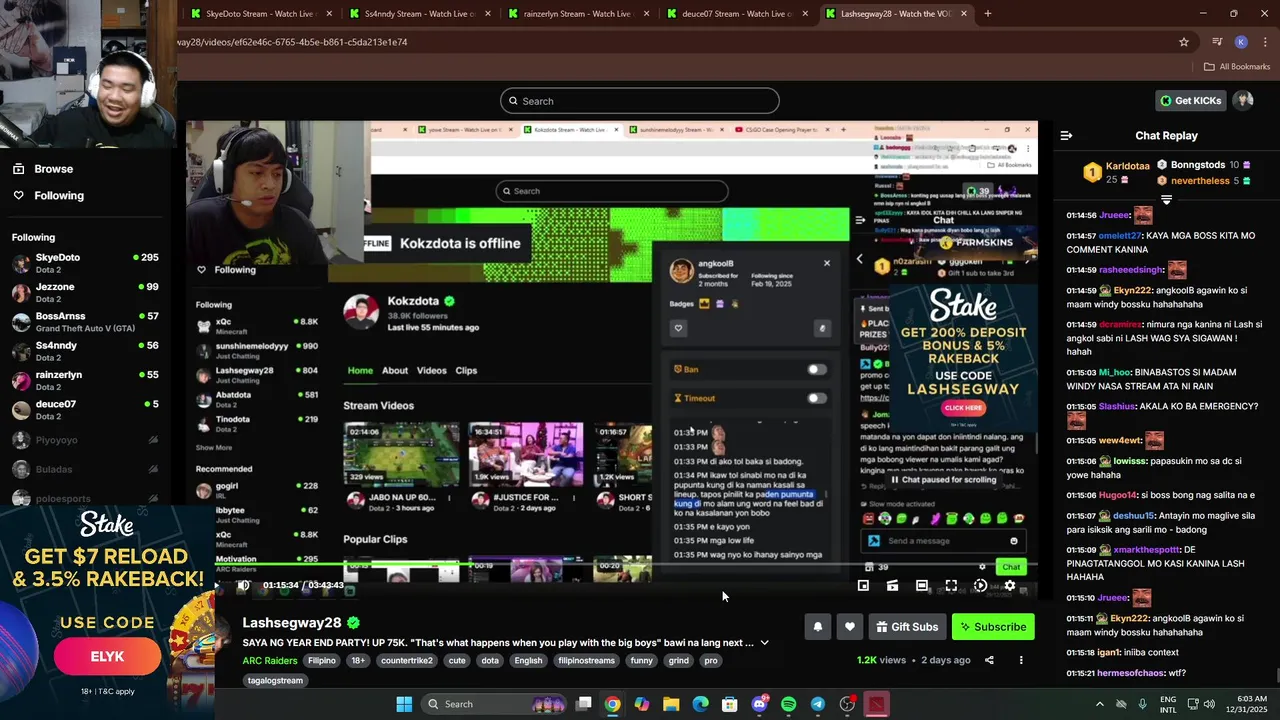Open All Bookmarks folder
The height and width of the screenshot is (720, 1280).
[x=1237, y=67]
